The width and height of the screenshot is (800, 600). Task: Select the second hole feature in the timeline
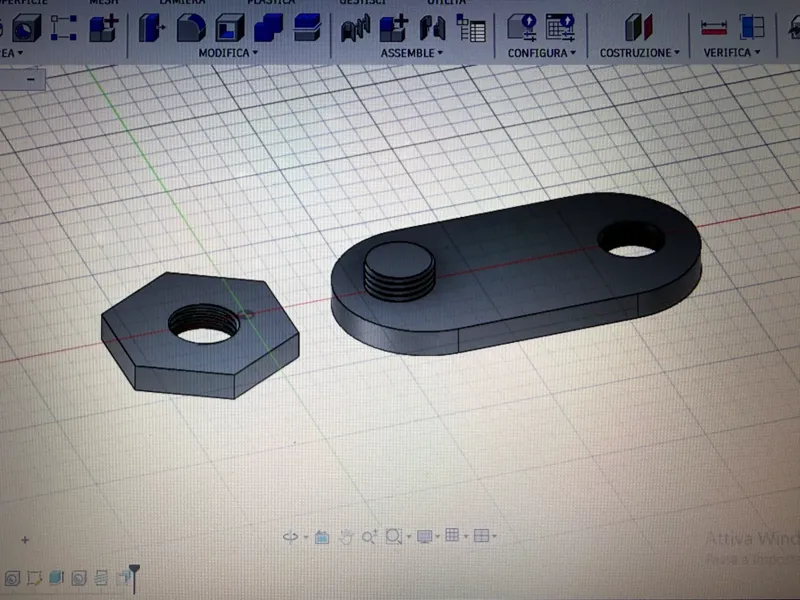coord(79,578)
